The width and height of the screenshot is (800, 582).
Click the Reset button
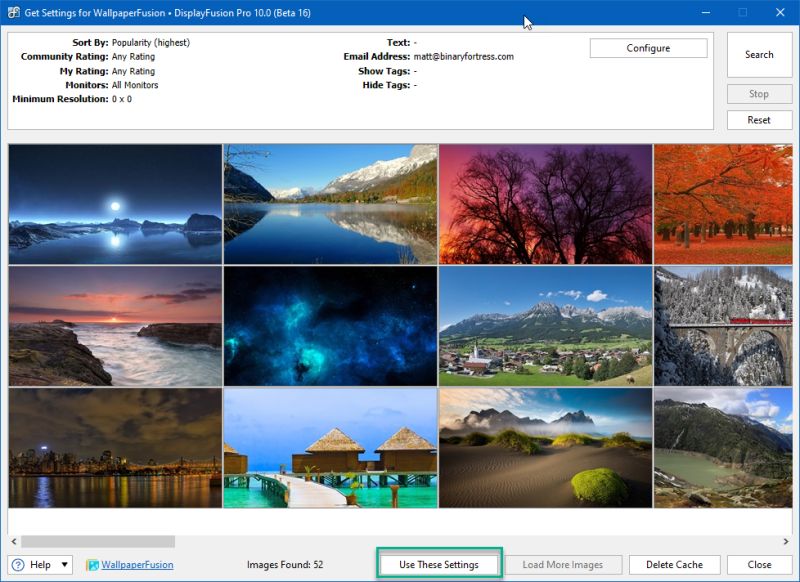coord(759,119)
